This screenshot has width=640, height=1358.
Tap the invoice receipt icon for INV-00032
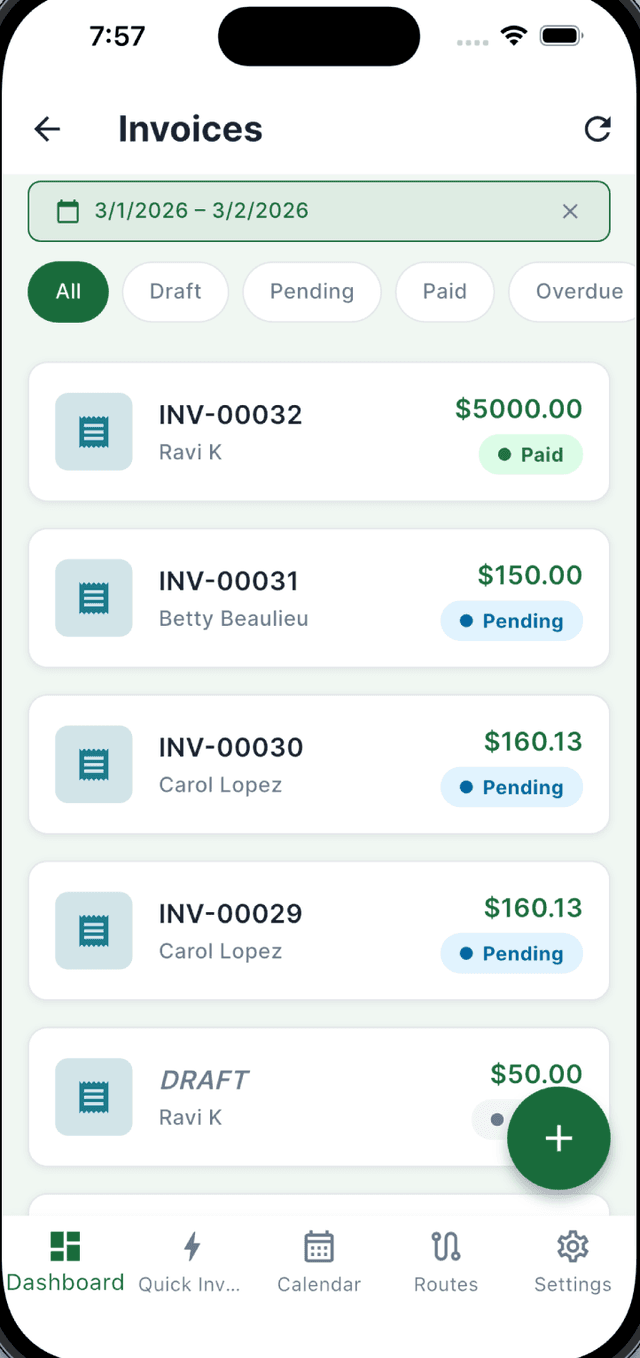[x=93, y=432]
